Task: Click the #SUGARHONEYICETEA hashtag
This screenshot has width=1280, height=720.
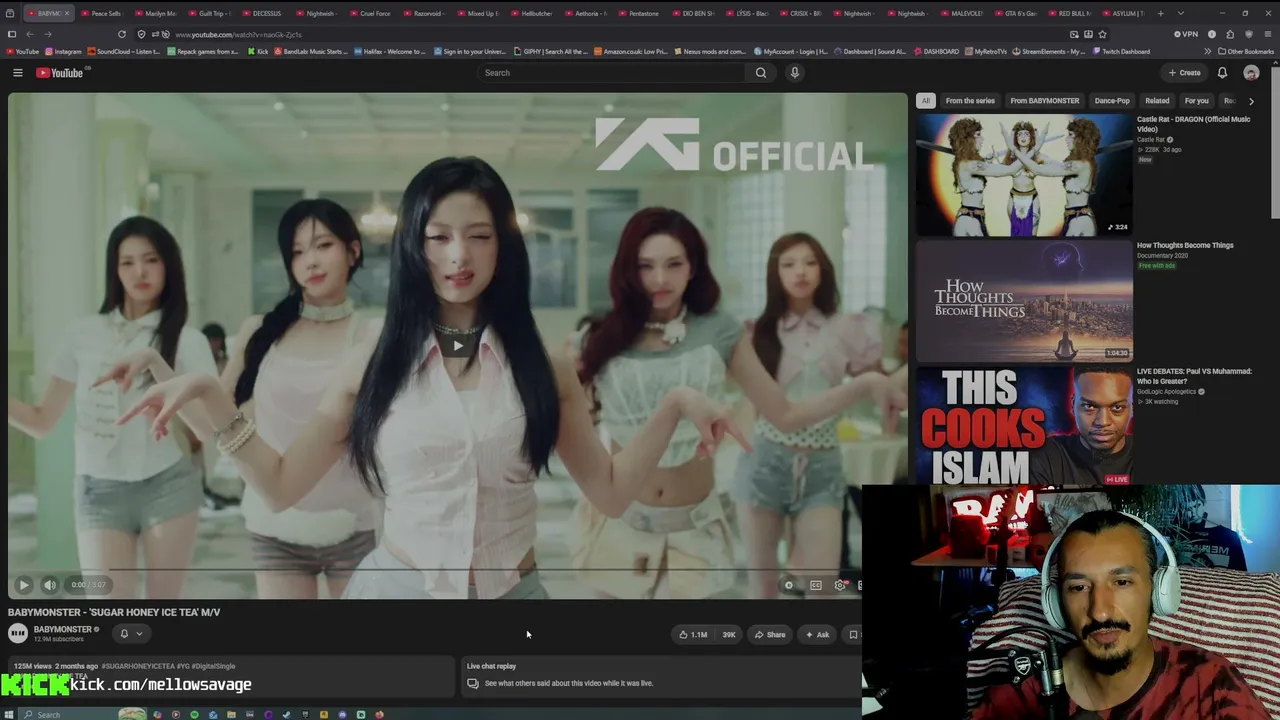Action: [139, 666]
